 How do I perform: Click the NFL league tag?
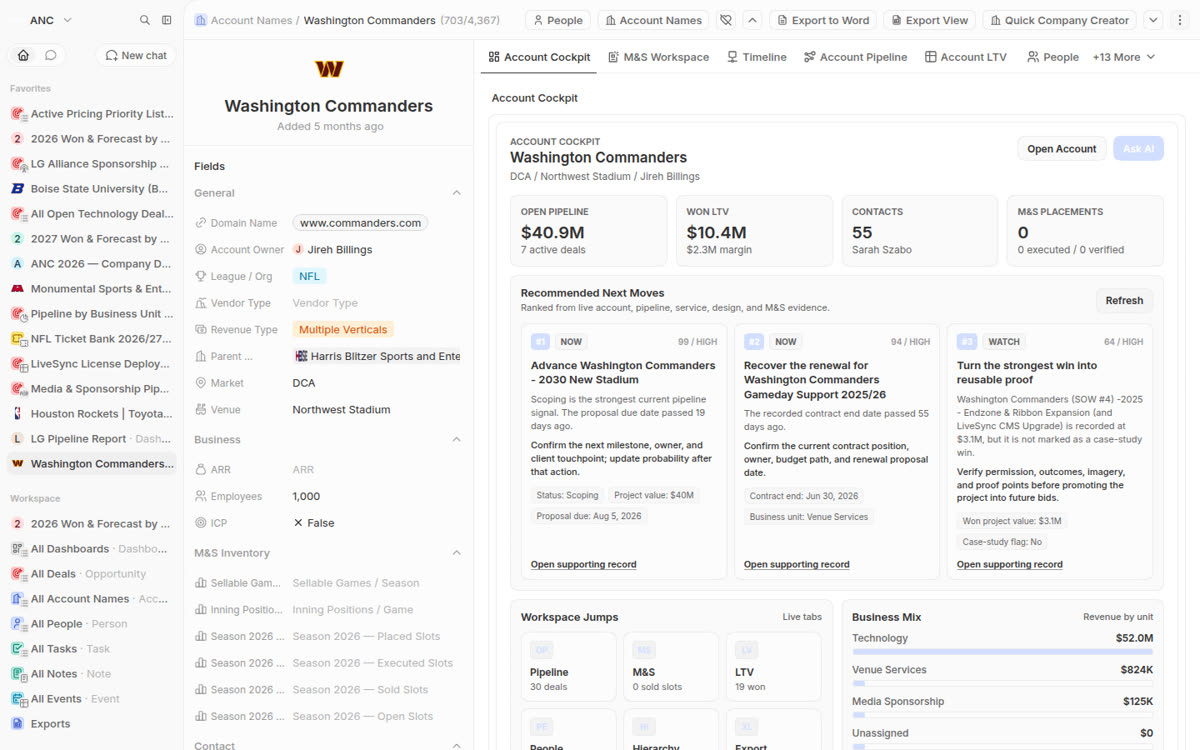click(x=309, y=276)
